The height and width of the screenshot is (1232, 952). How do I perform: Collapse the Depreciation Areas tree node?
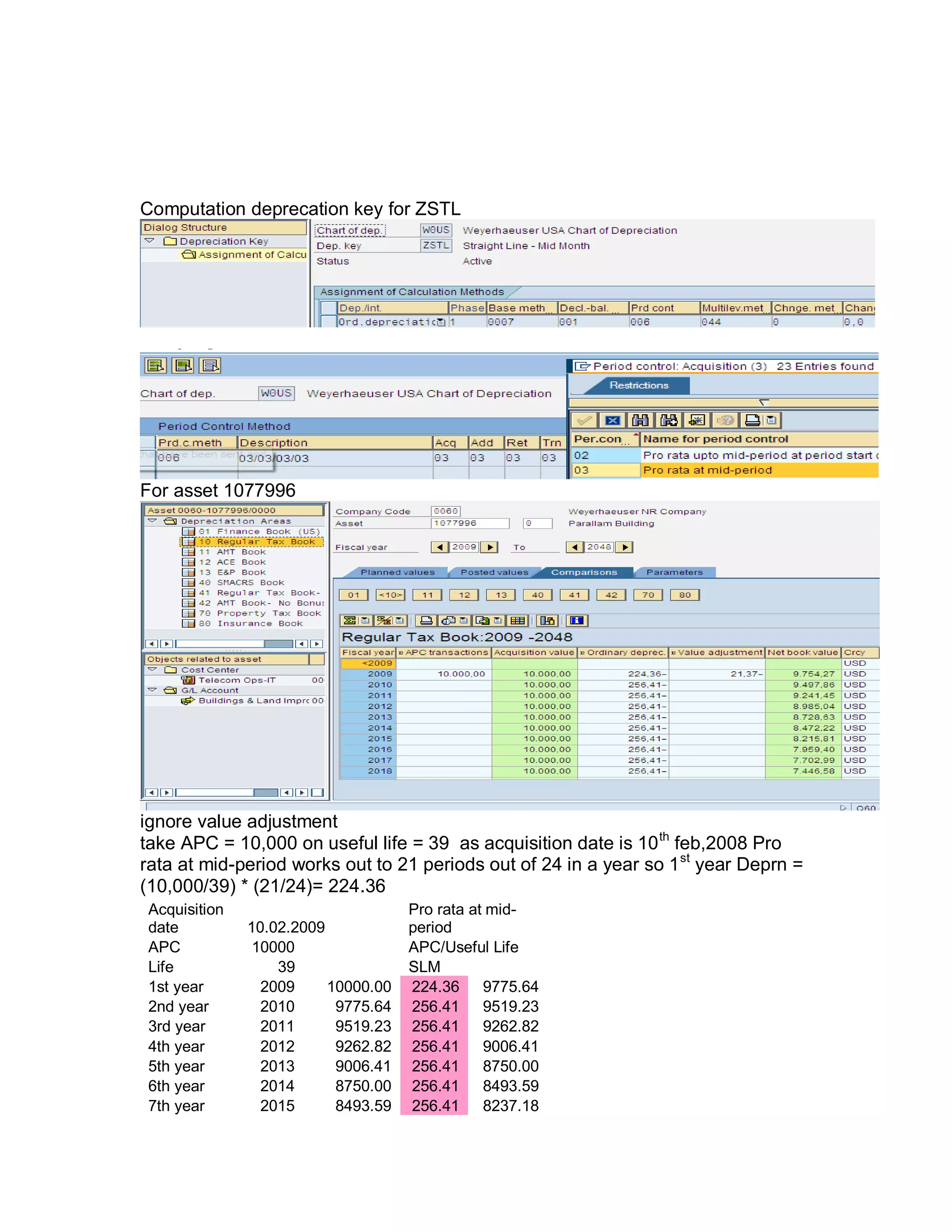(152, 521)
